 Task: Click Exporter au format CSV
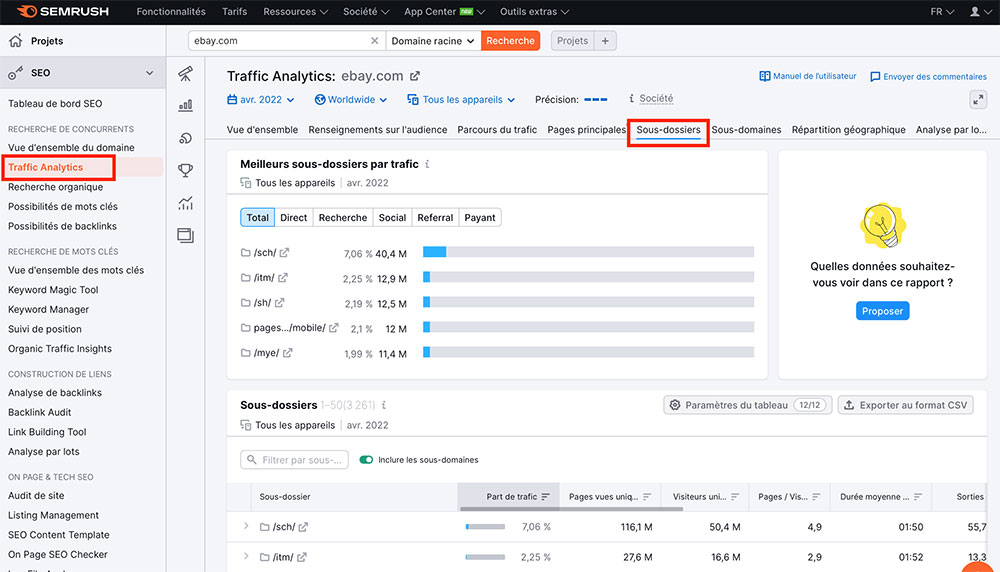tap(906, 405)
